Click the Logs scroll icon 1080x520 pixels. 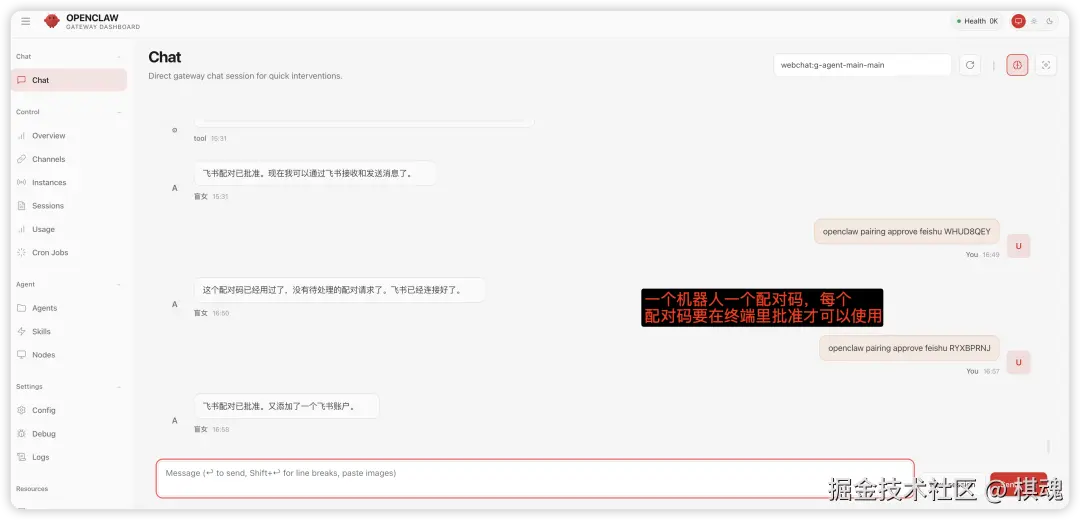[21, 457]
